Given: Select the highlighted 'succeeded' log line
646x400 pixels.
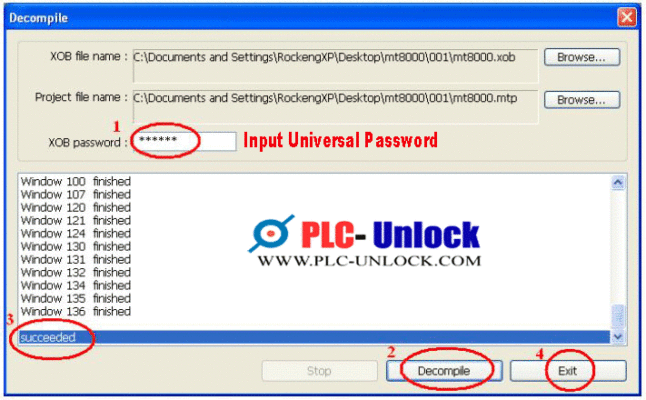Looking at the screenshot, I should point(314,337).
